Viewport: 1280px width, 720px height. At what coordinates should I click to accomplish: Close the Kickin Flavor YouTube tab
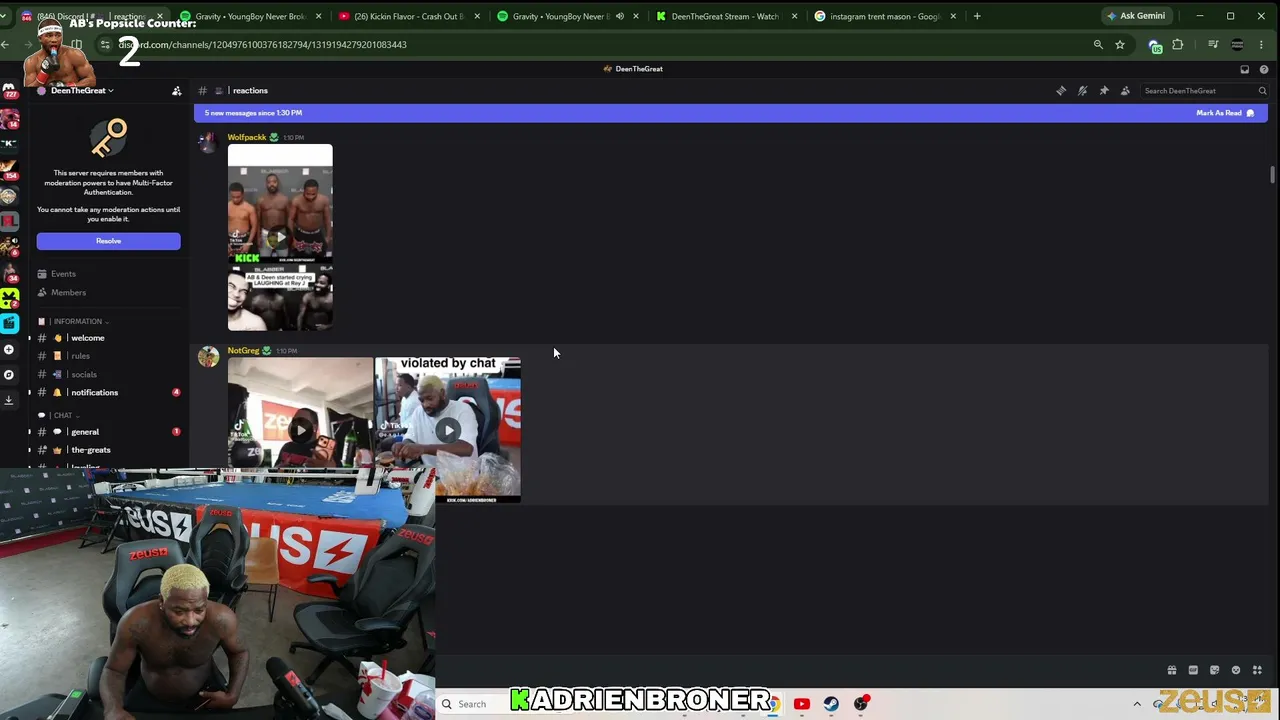477,16
